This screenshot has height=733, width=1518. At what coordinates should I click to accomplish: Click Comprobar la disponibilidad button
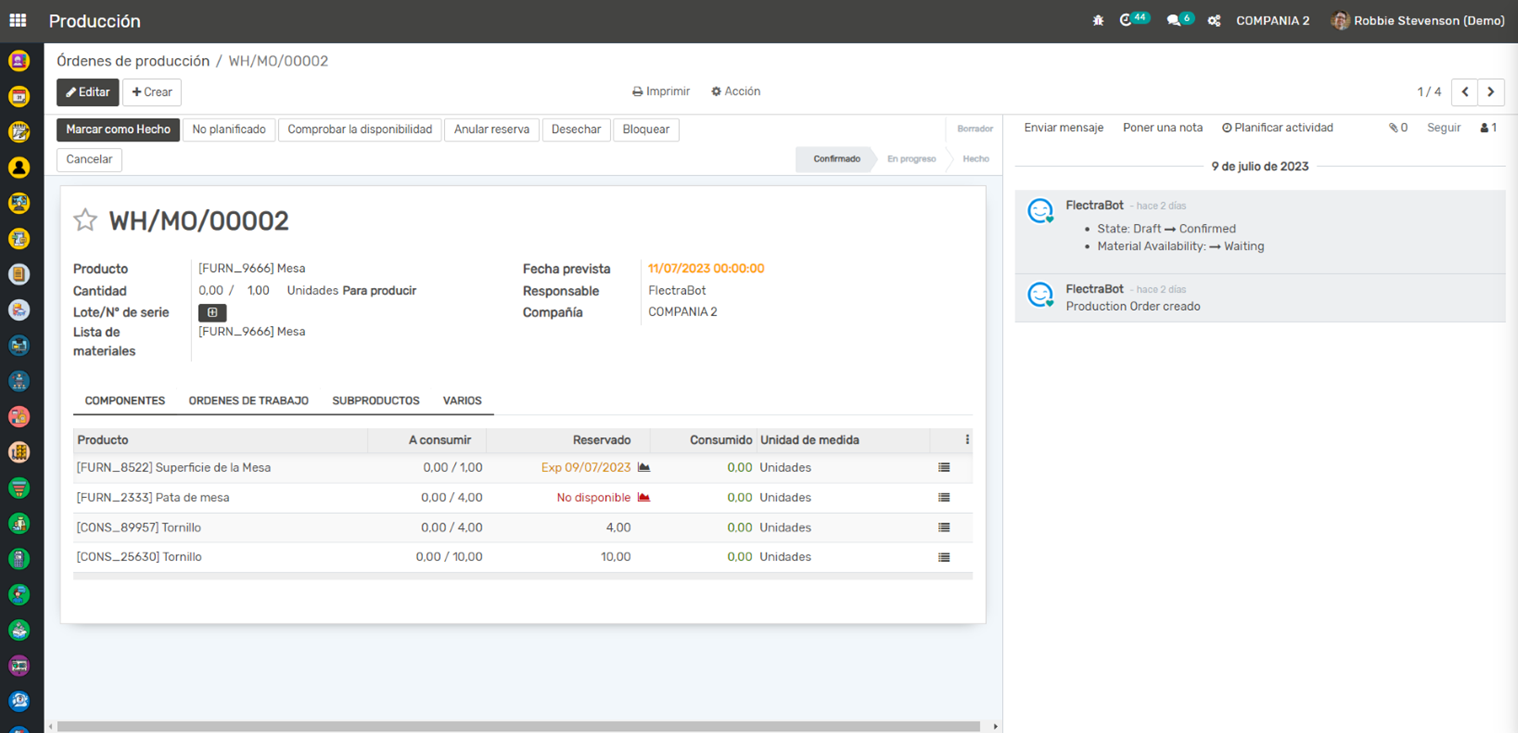(x=360, y=129)
